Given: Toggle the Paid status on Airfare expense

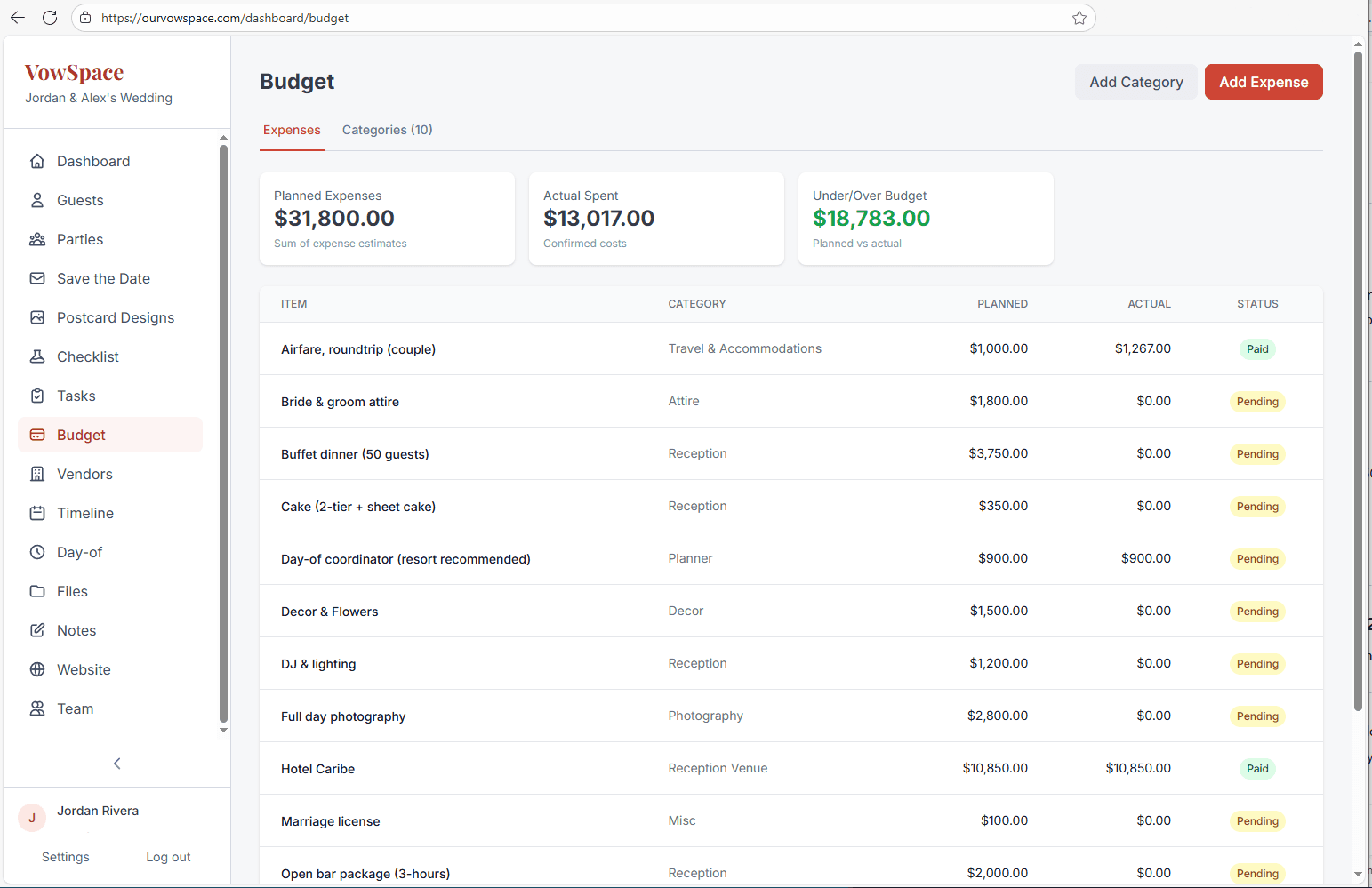Looking at the screenshot, I should pos(1257,348).
